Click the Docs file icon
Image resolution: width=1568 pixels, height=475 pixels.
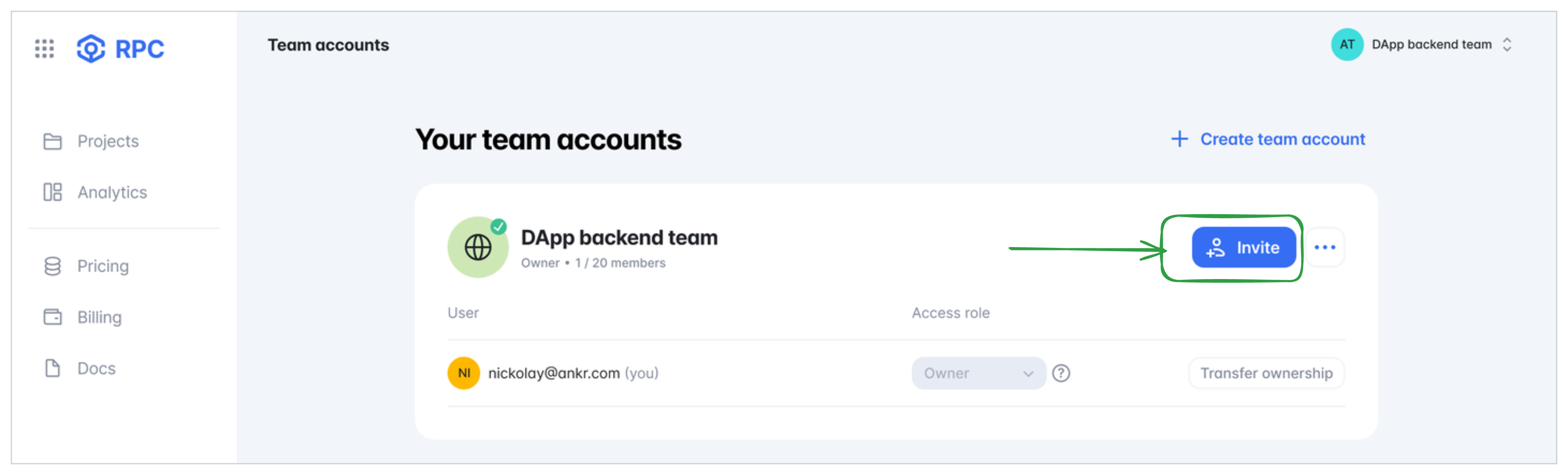point(52,368)
